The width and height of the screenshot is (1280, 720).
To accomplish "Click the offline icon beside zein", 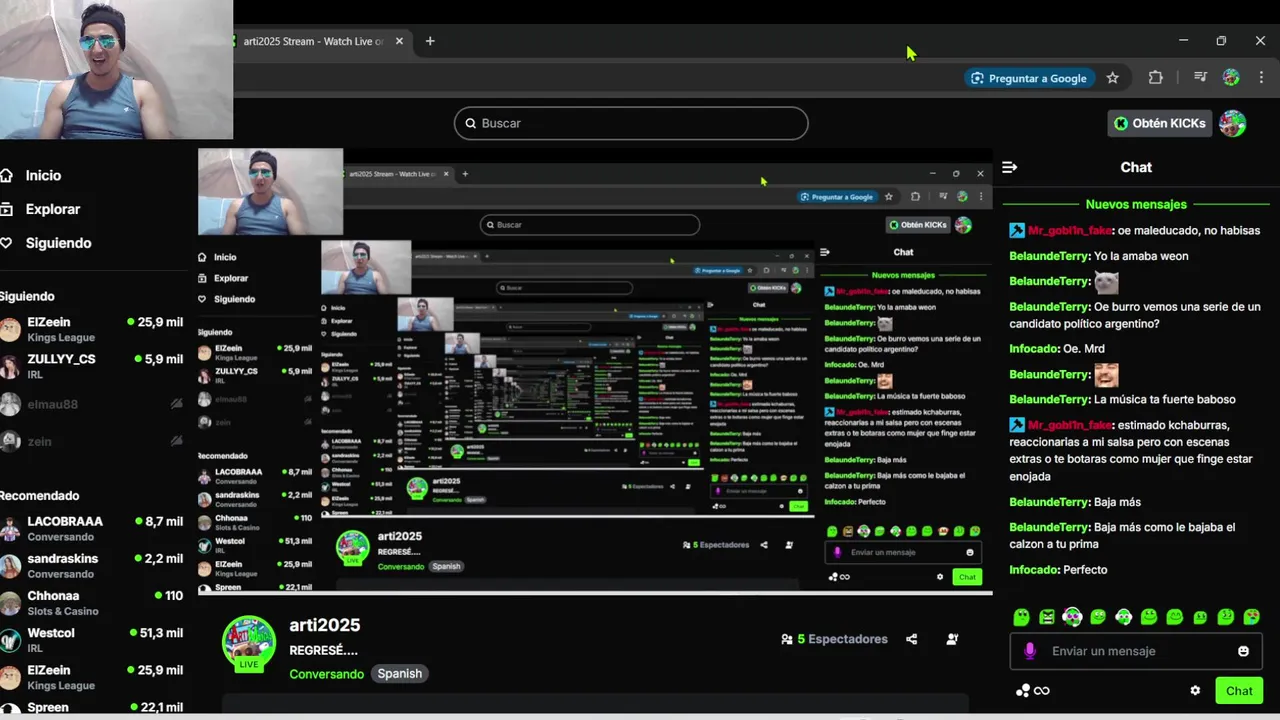I will pyautogui.click(x=177, y=441).
